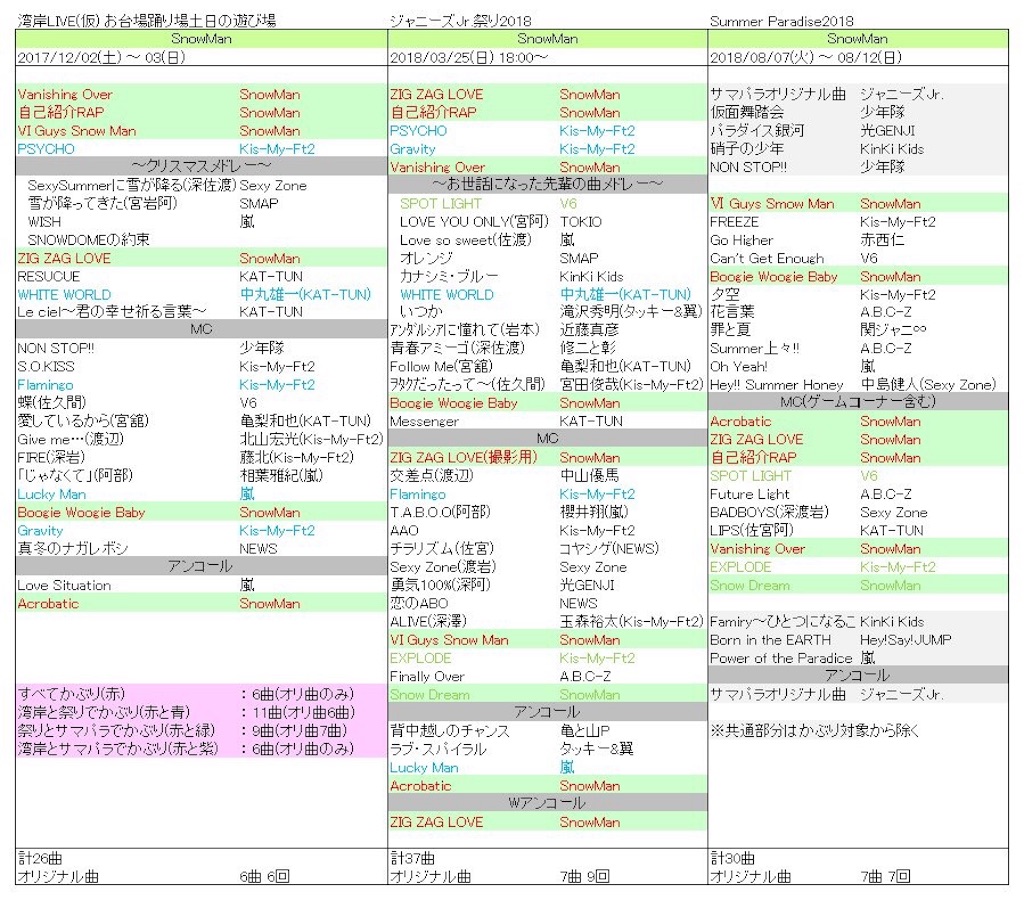Click the '～クリスマスメドレー～' section header
Image resolution: width=1024 pixels, height=900 pixels.
pos(201,167)
